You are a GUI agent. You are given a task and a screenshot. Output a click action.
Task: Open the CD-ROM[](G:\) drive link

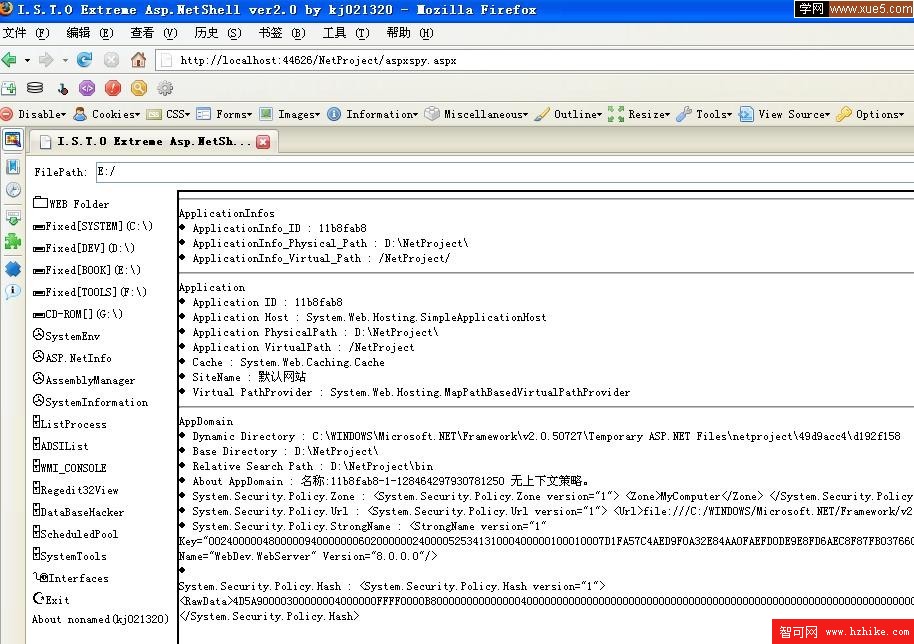click(x=78, y=314)
